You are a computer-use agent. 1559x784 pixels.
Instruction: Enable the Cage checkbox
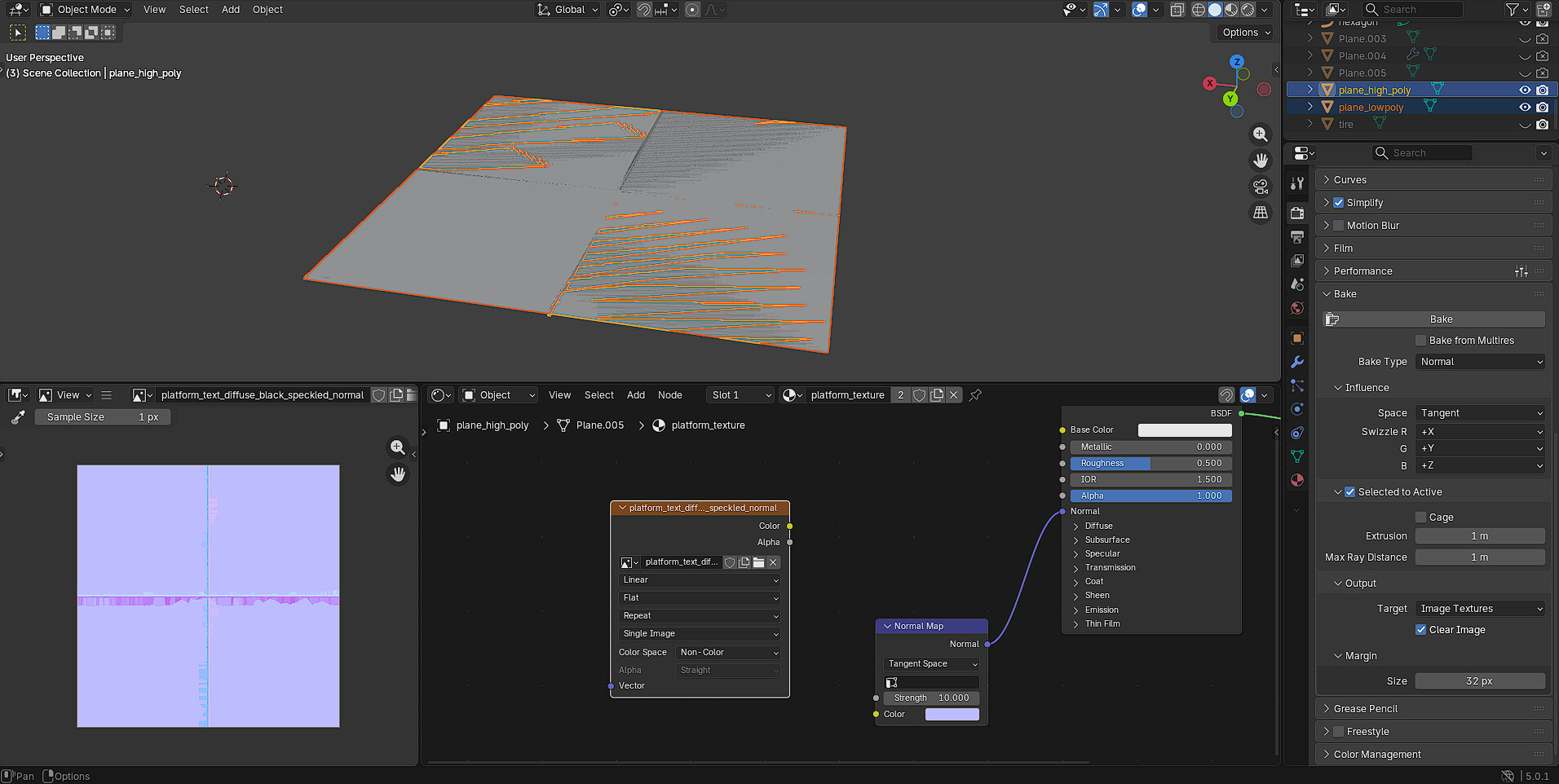coord(1420,518)
